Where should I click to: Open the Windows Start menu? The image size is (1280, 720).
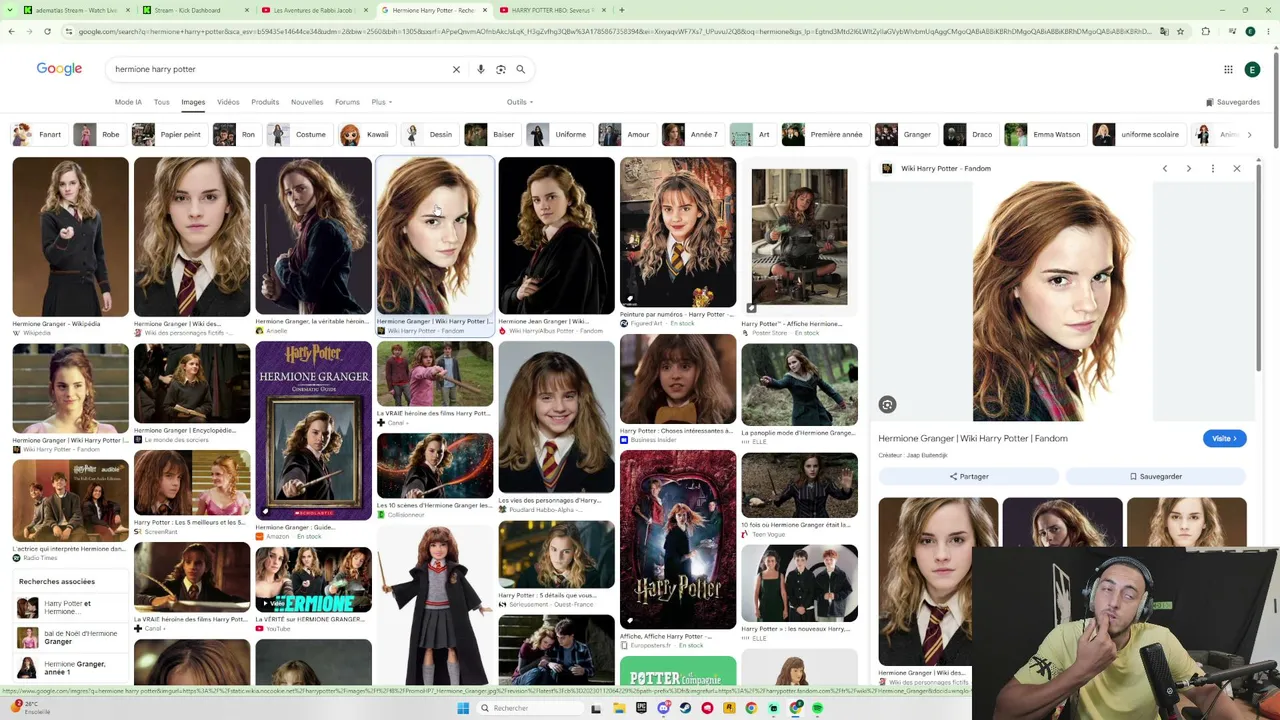[463, 708]
